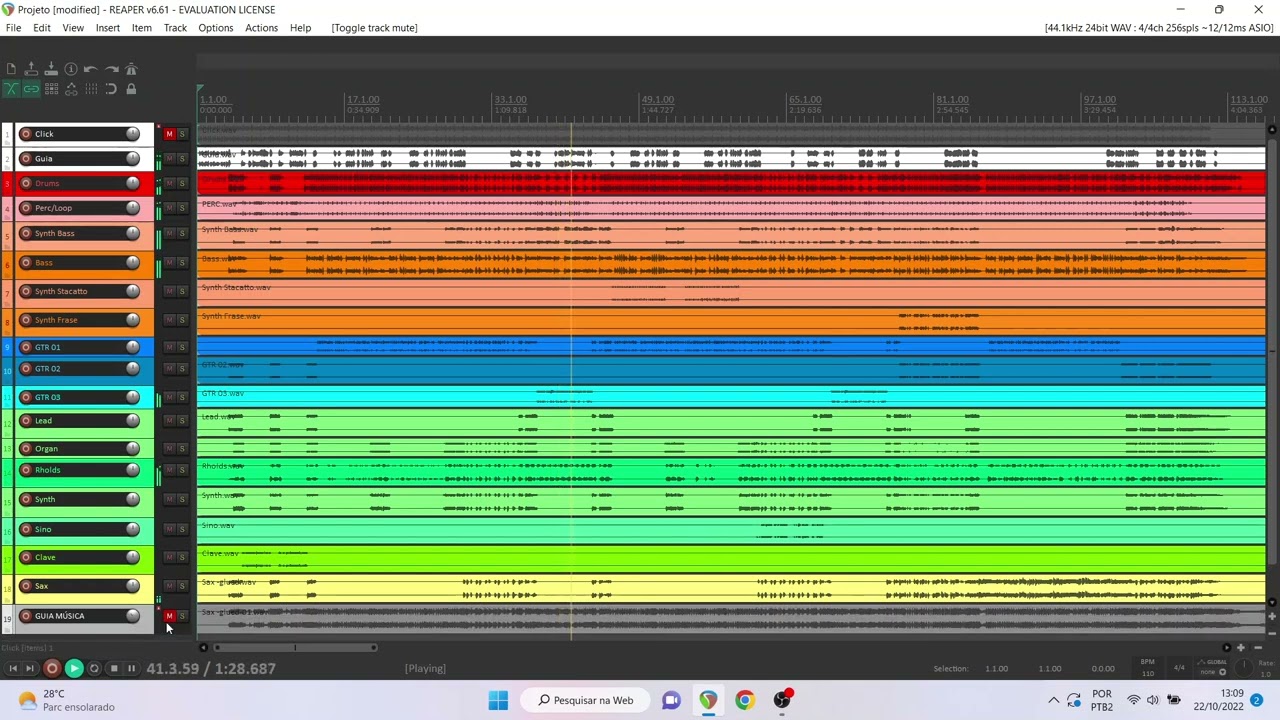Click the Guia track volume knob
Viewport: 1280px width, 720px height.
(x=132, y=158)
